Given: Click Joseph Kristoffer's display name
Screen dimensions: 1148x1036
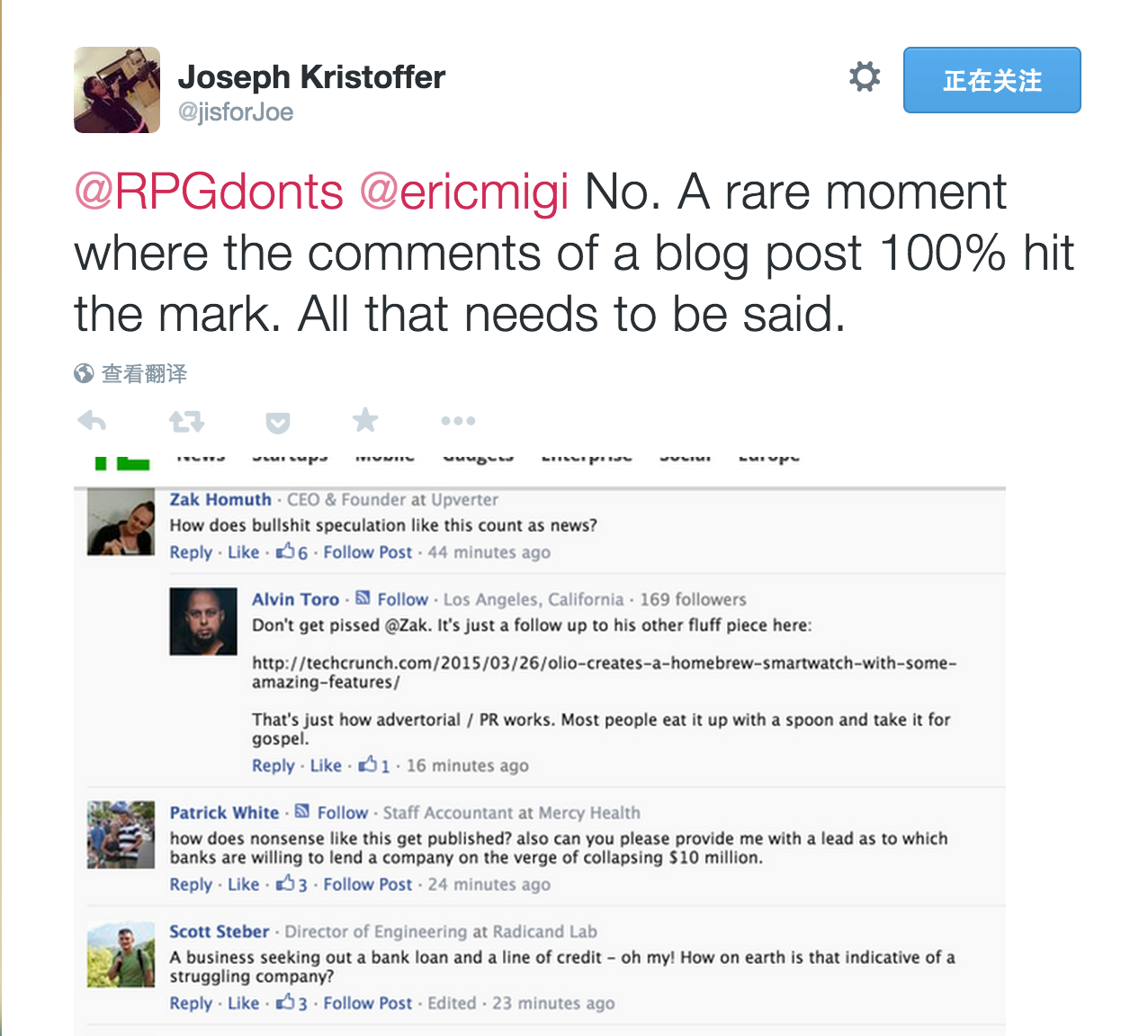Looking at the screenshot, I should (311, 77).
